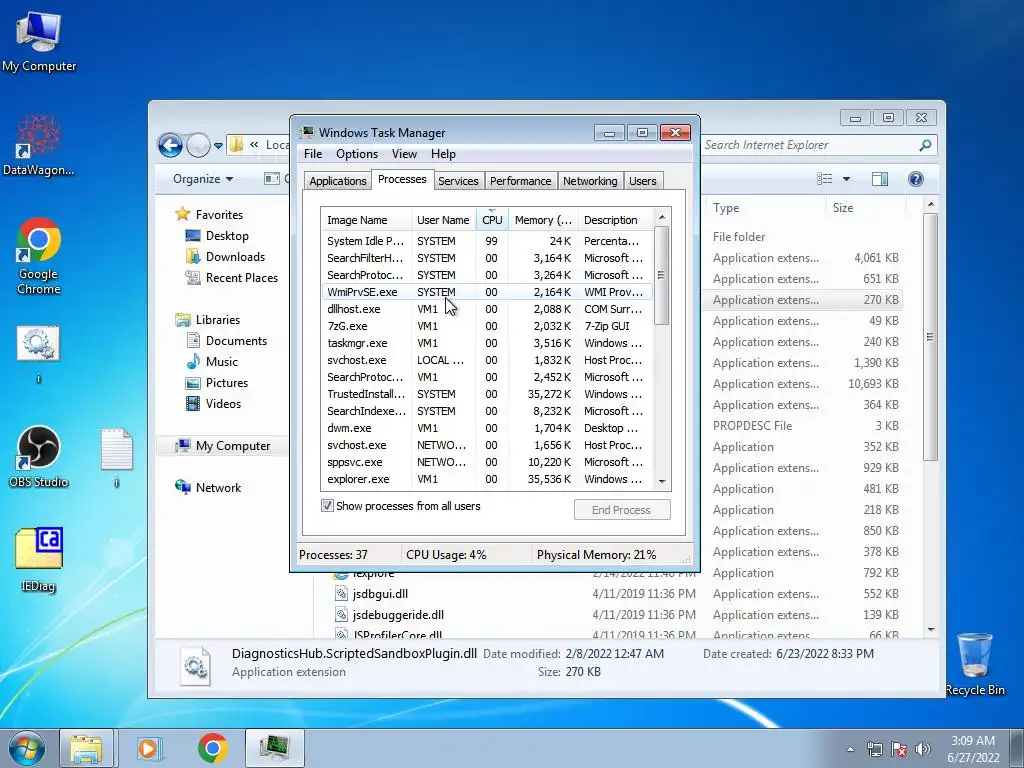Go back in the Explorer window
Image resolution: width=1024 pixels, height=768 pixels.
point(170,145)
